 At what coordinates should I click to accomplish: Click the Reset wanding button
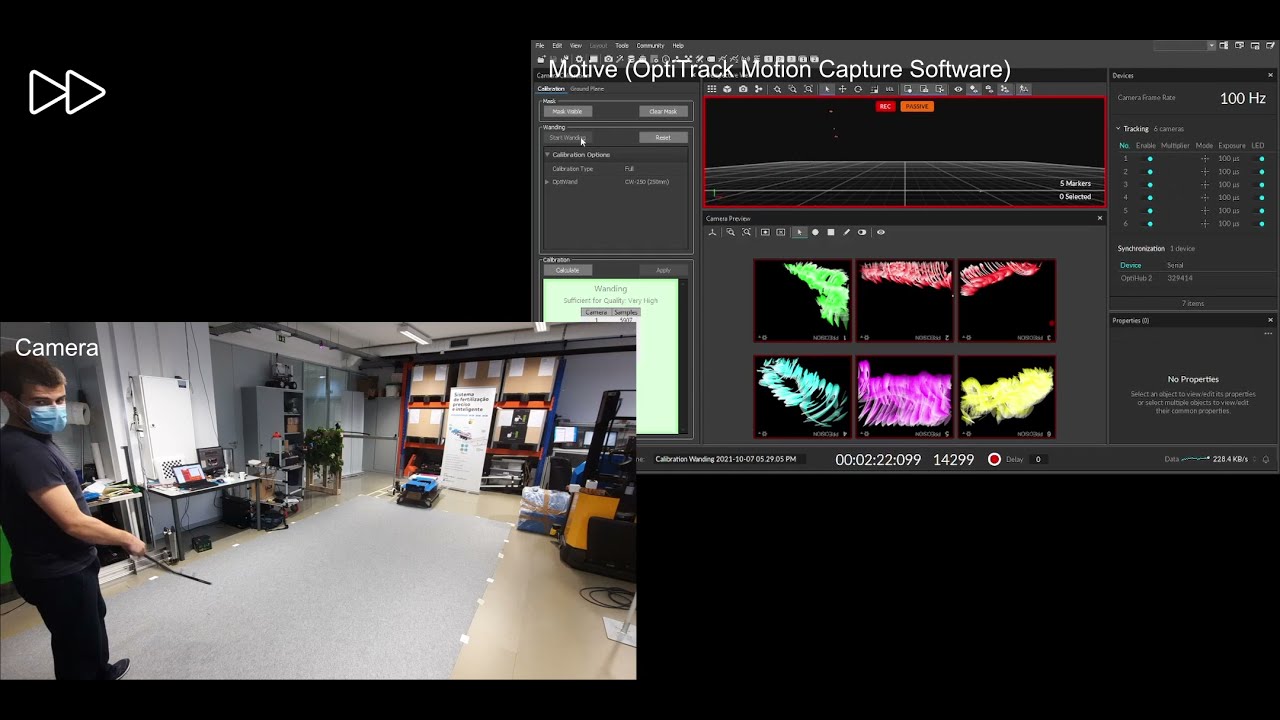click(x=663, y=138)
